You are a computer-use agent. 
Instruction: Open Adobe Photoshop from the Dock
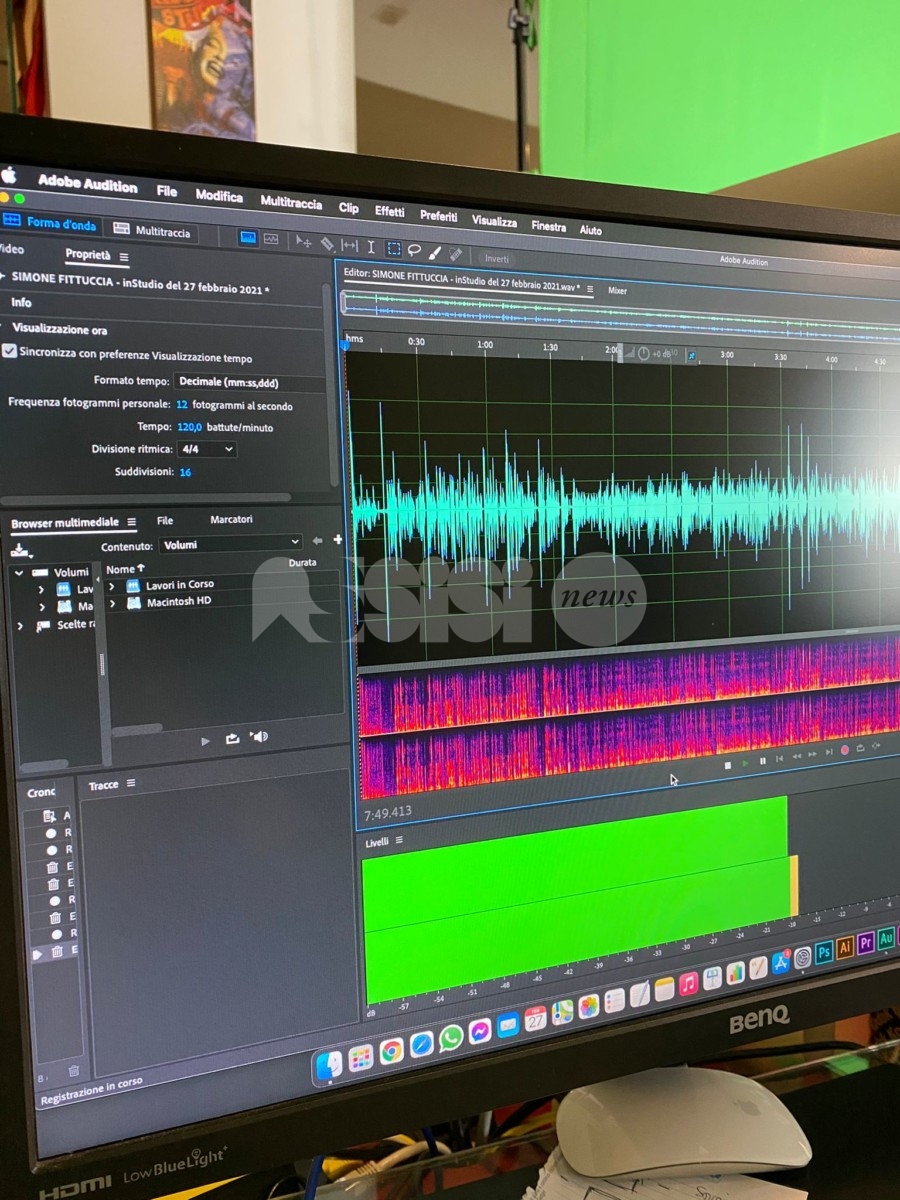click(824, 952)
